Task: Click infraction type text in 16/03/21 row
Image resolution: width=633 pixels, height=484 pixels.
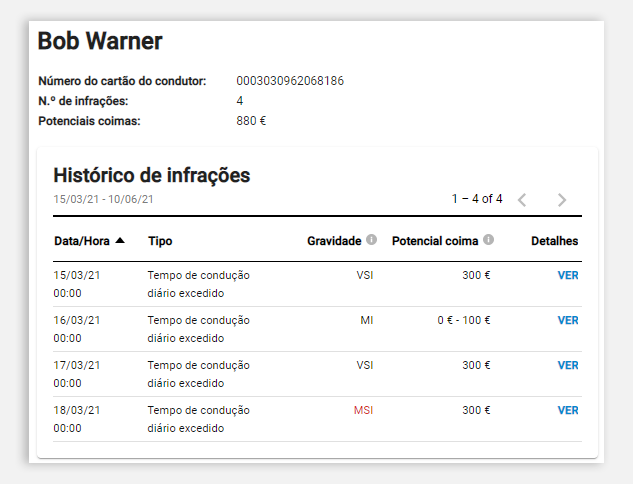Action: (199, 329)
